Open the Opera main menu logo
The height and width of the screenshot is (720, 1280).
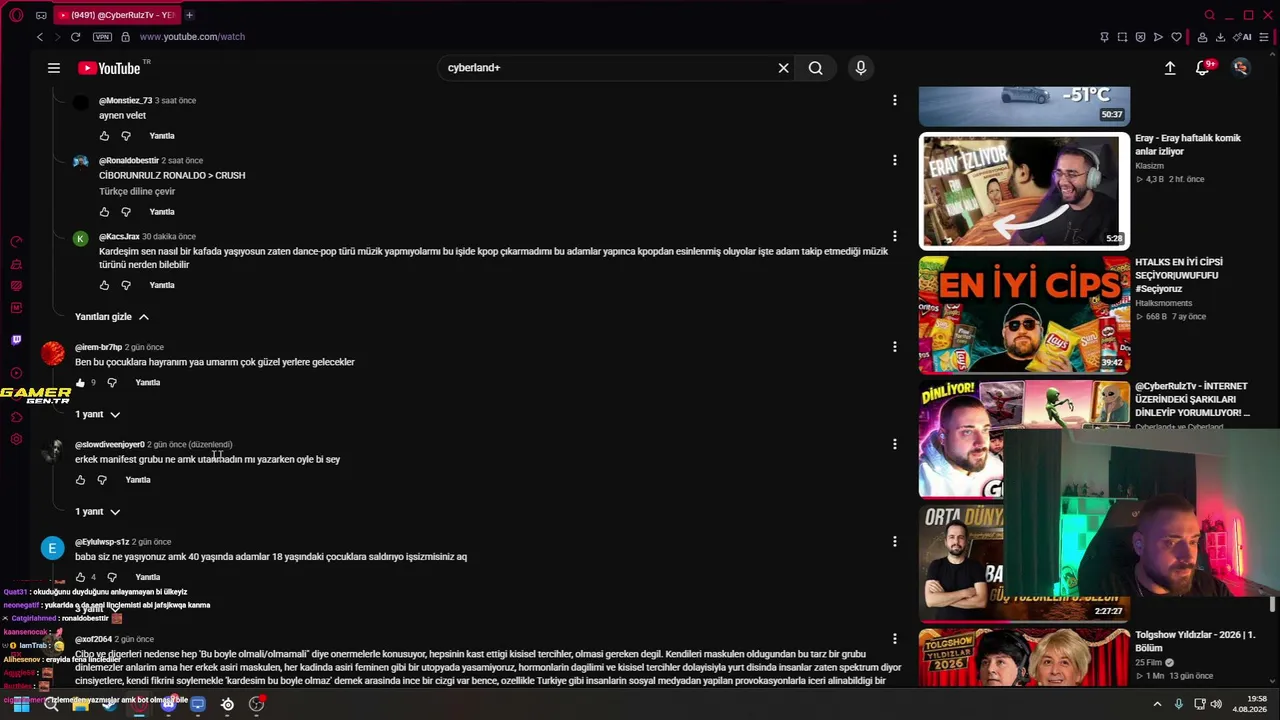tap(16, 15)
